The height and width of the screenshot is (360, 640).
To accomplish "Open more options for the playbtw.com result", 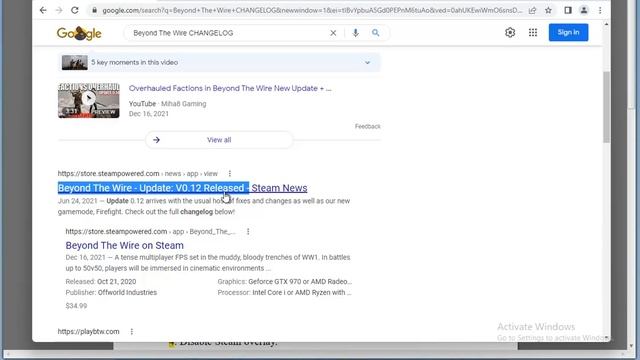I will pos(131,331).
